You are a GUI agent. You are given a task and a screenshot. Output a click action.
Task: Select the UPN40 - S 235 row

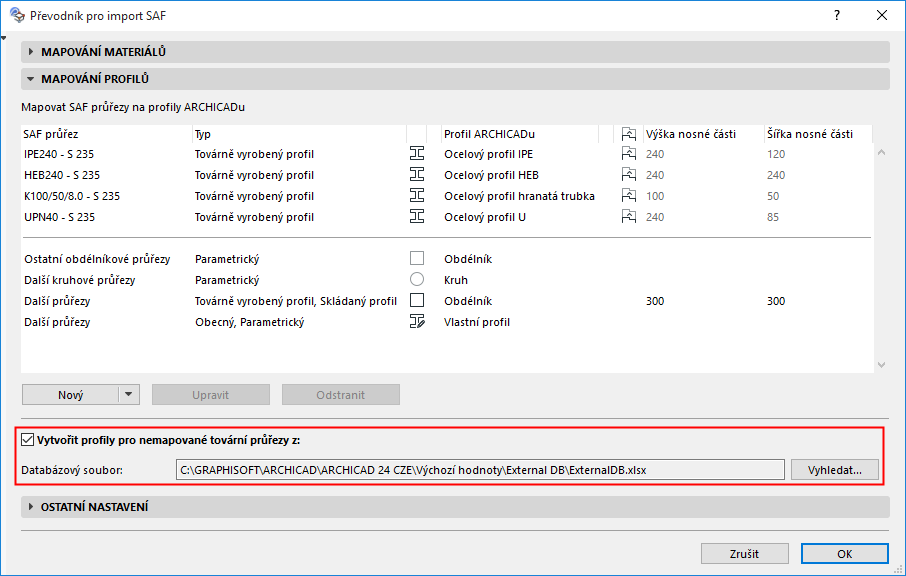pos(446,217)
